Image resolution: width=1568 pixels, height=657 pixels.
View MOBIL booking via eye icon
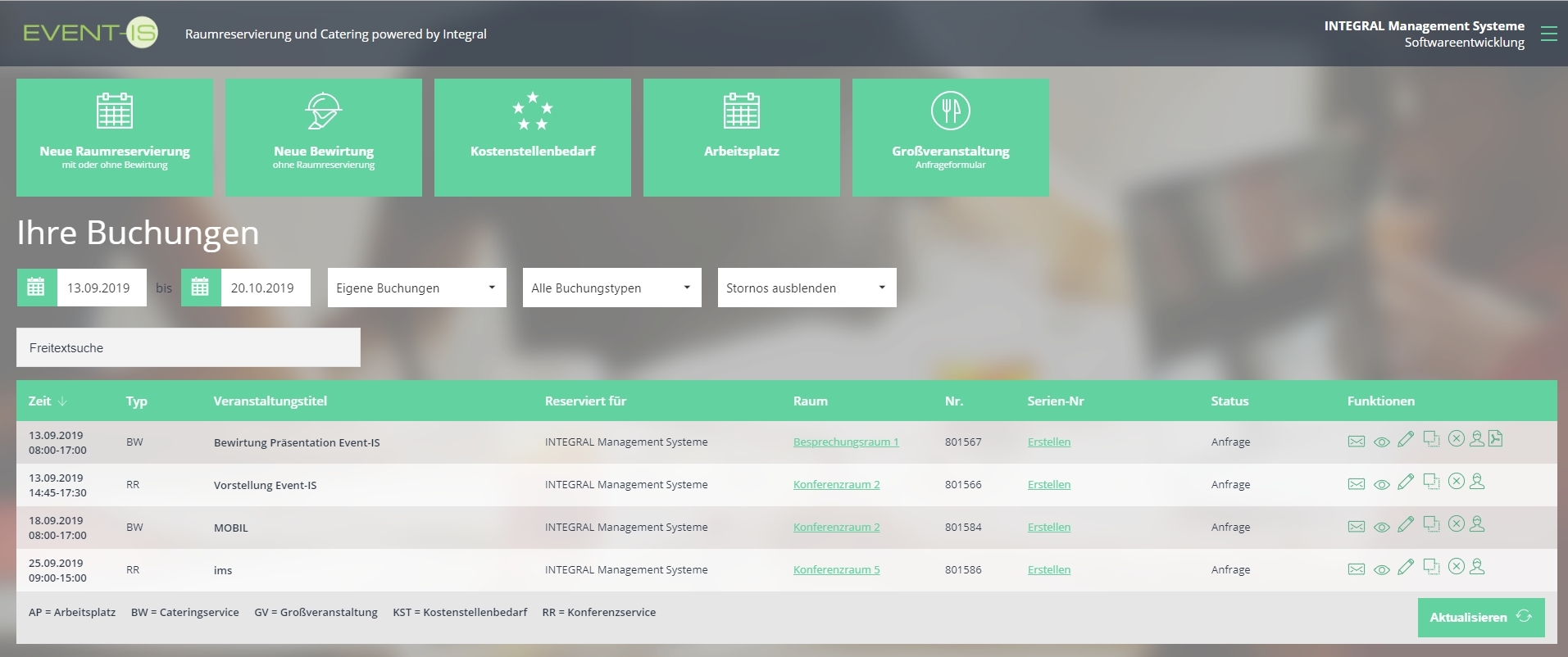tap(1382, 528)
